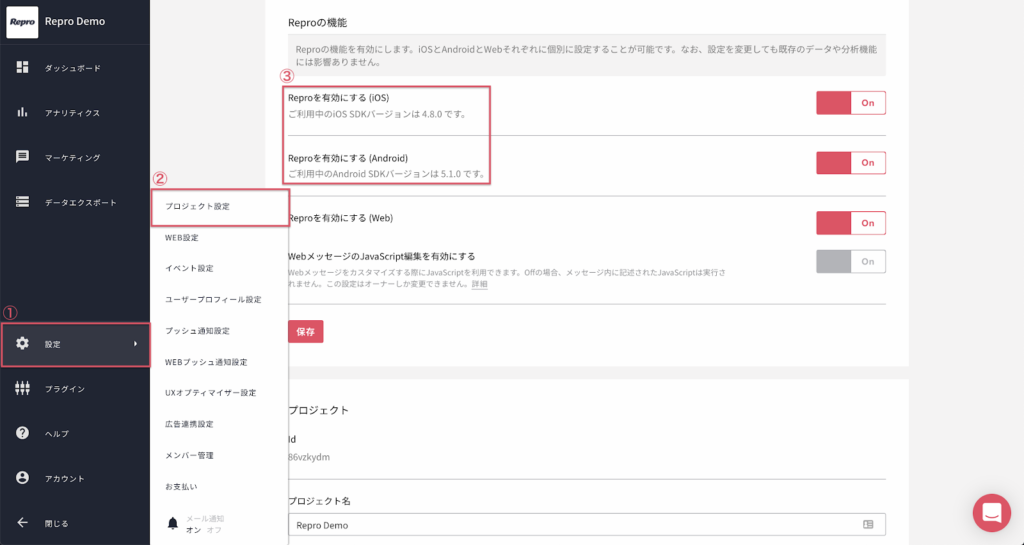Click the 保存 button
Screen dimensions: 1024x545
click(306, 332)
